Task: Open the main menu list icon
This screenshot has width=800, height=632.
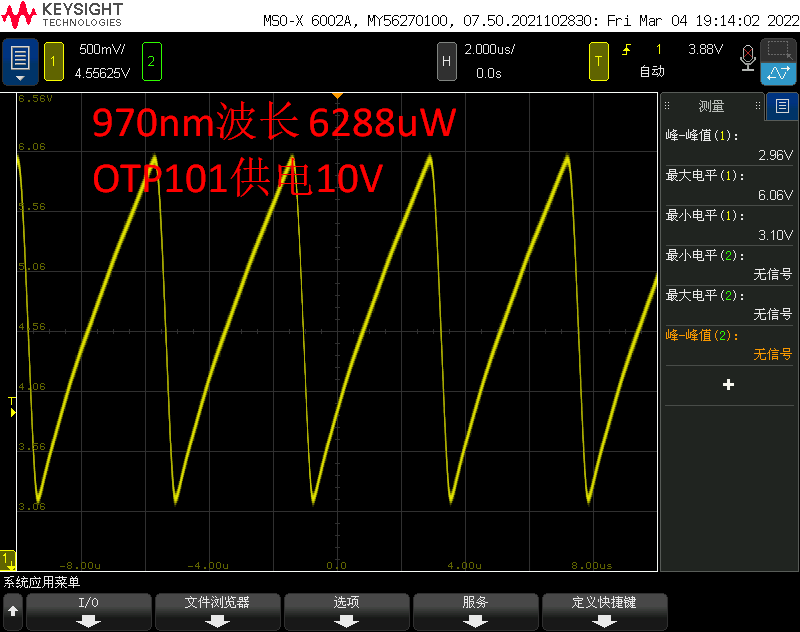Action: [20, 62]
